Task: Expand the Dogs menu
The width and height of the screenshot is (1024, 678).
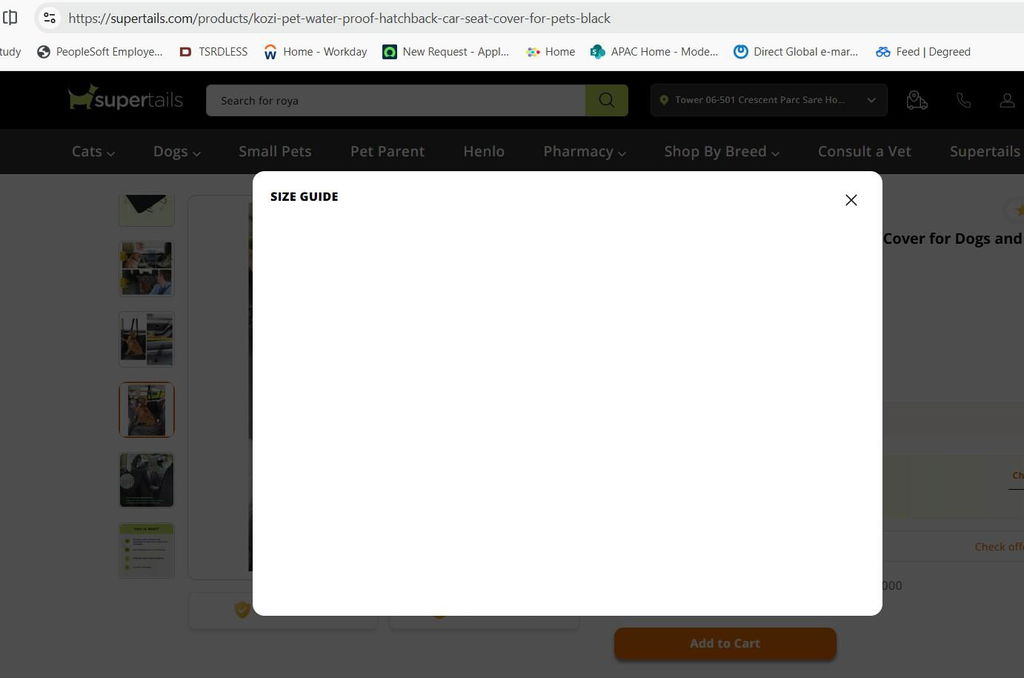Action: point(177,152)
